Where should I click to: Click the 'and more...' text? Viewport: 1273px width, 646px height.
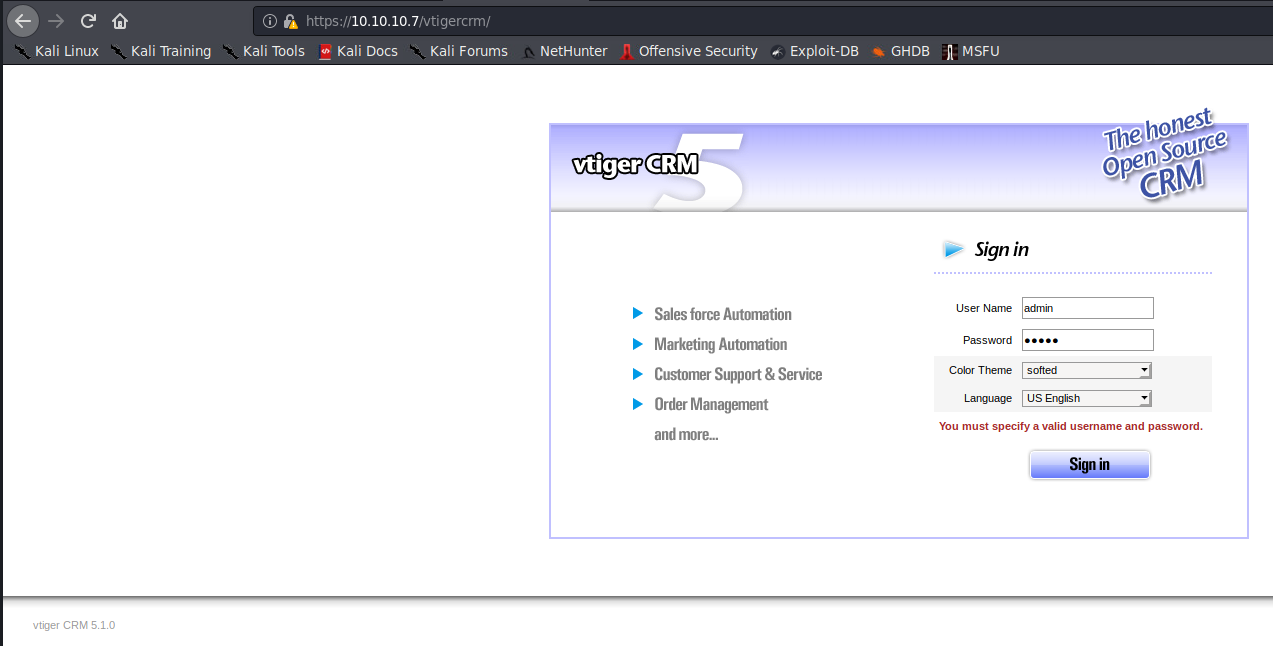(686, 435)
